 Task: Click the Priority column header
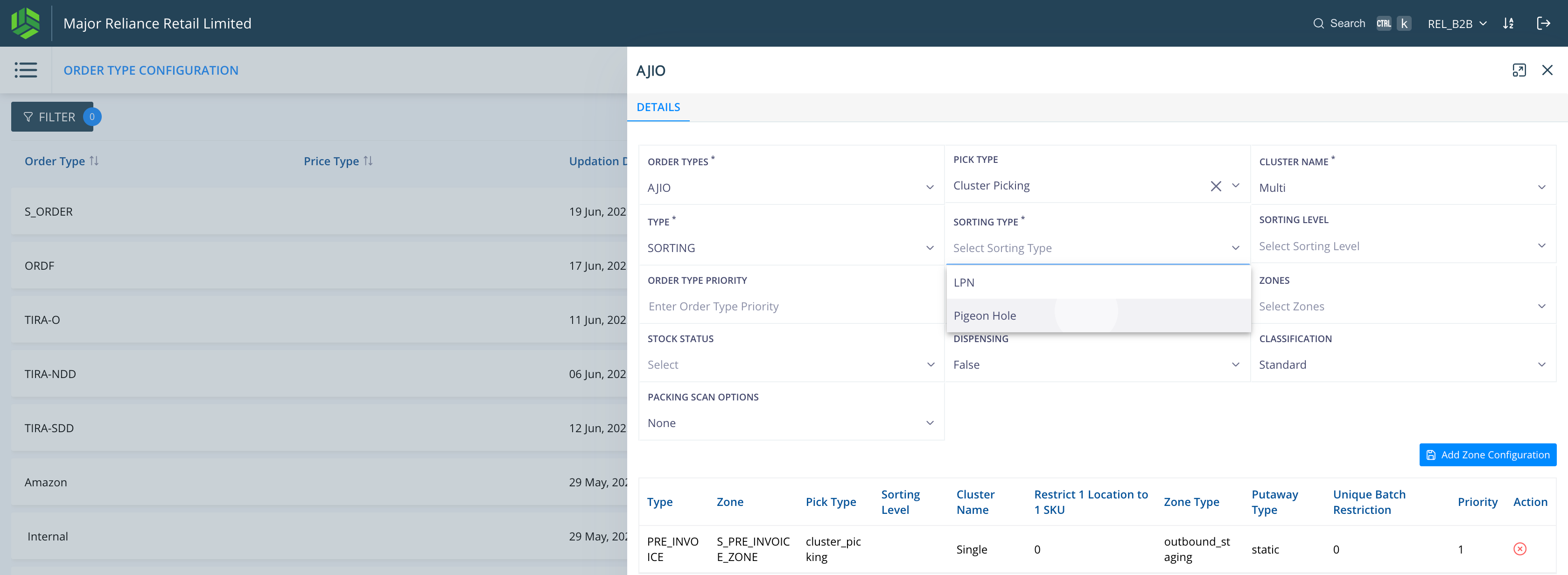point(1477,501)
